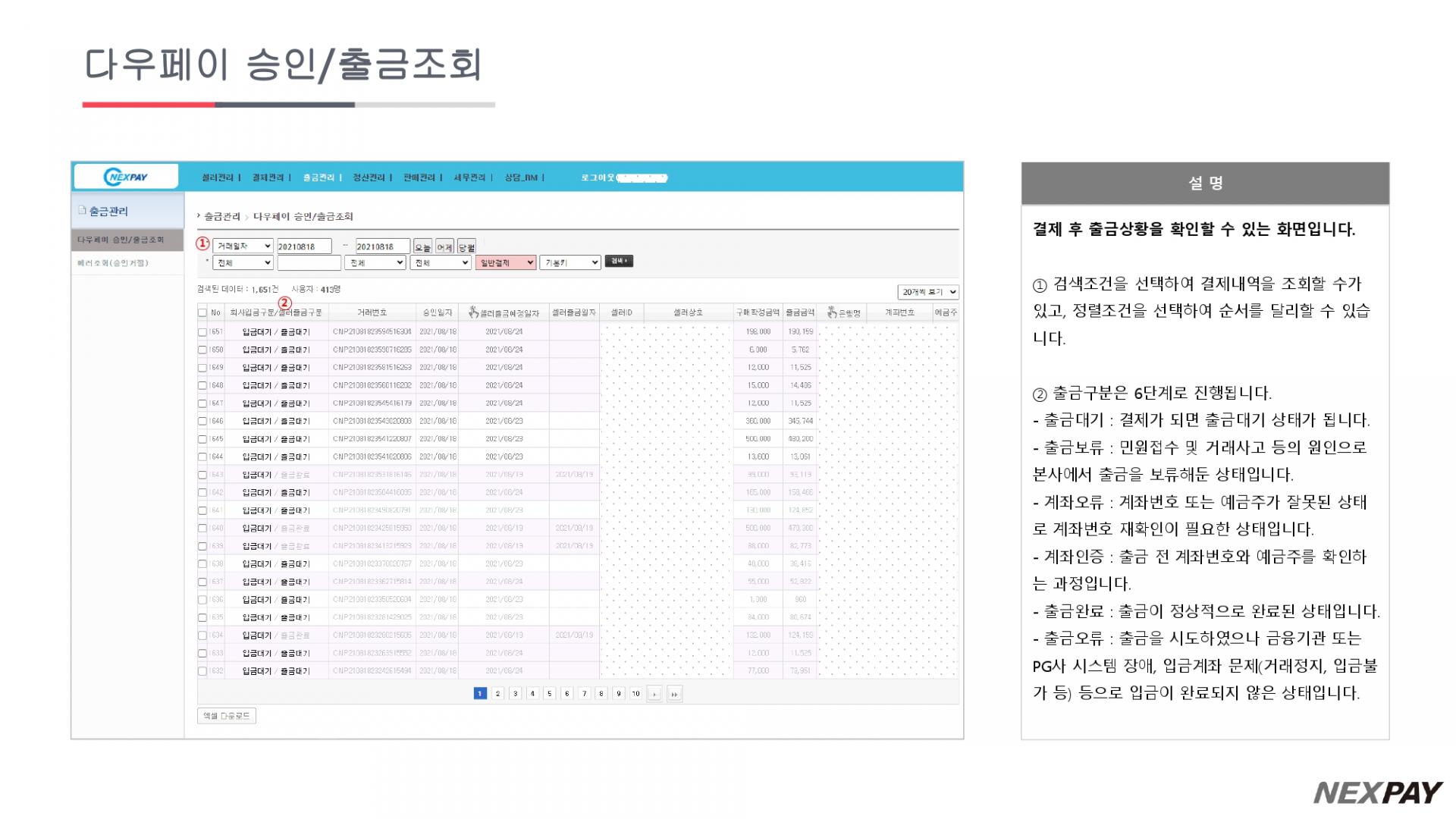The height and width of the screenshot is (819, 1456).
Task: Go to page 2 in pagination
Action: [x=497, y=693]
